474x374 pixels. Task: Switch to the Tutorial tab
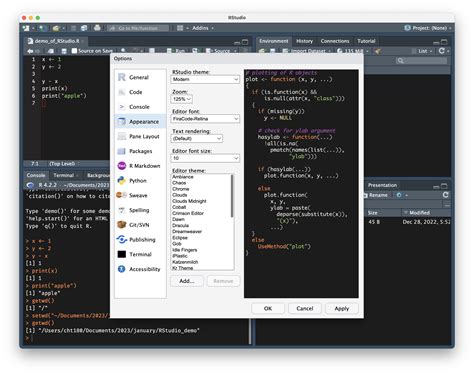366,41
